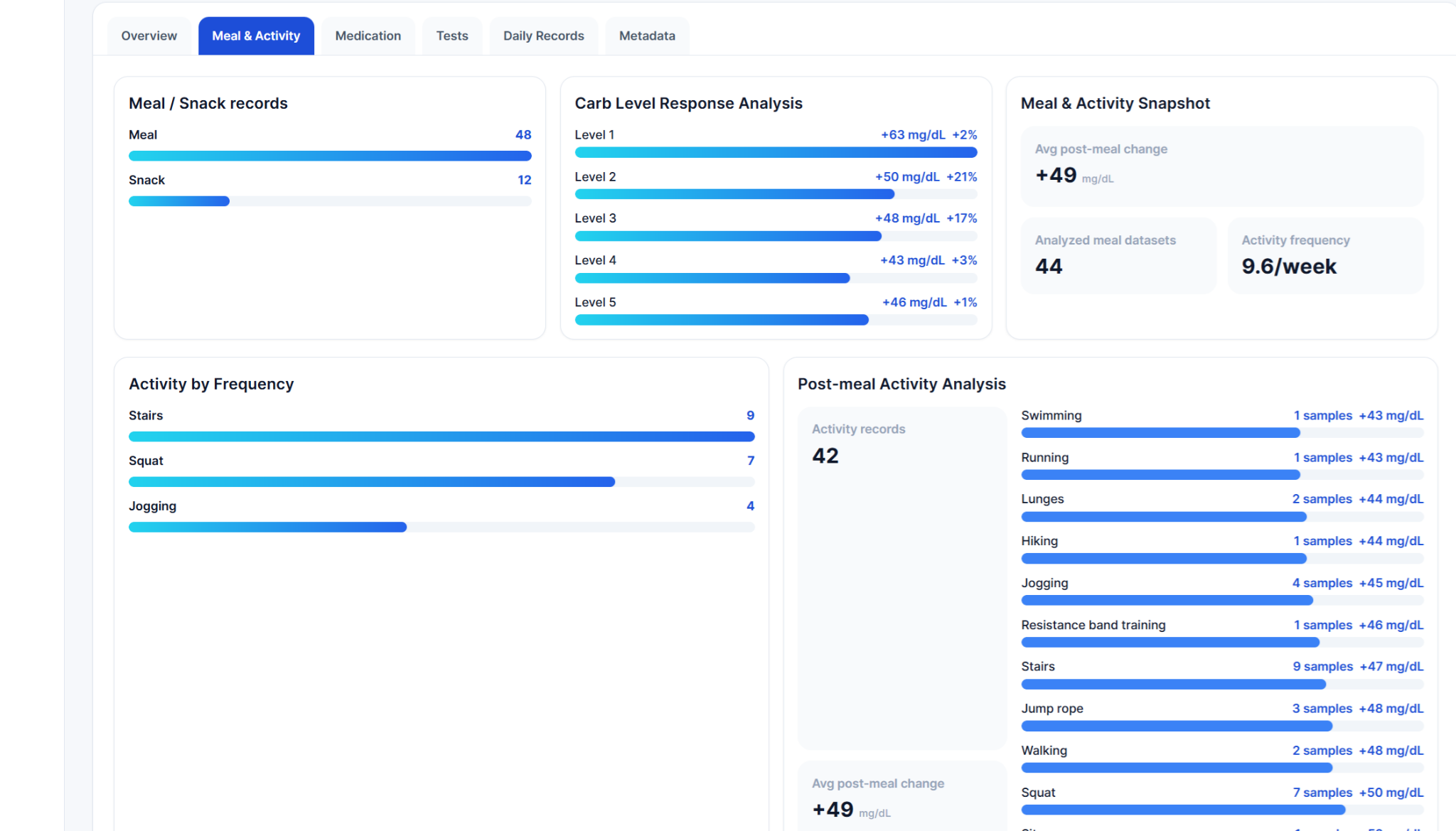Click the Activity frequency 9.6/week card

coord(1325,256)
